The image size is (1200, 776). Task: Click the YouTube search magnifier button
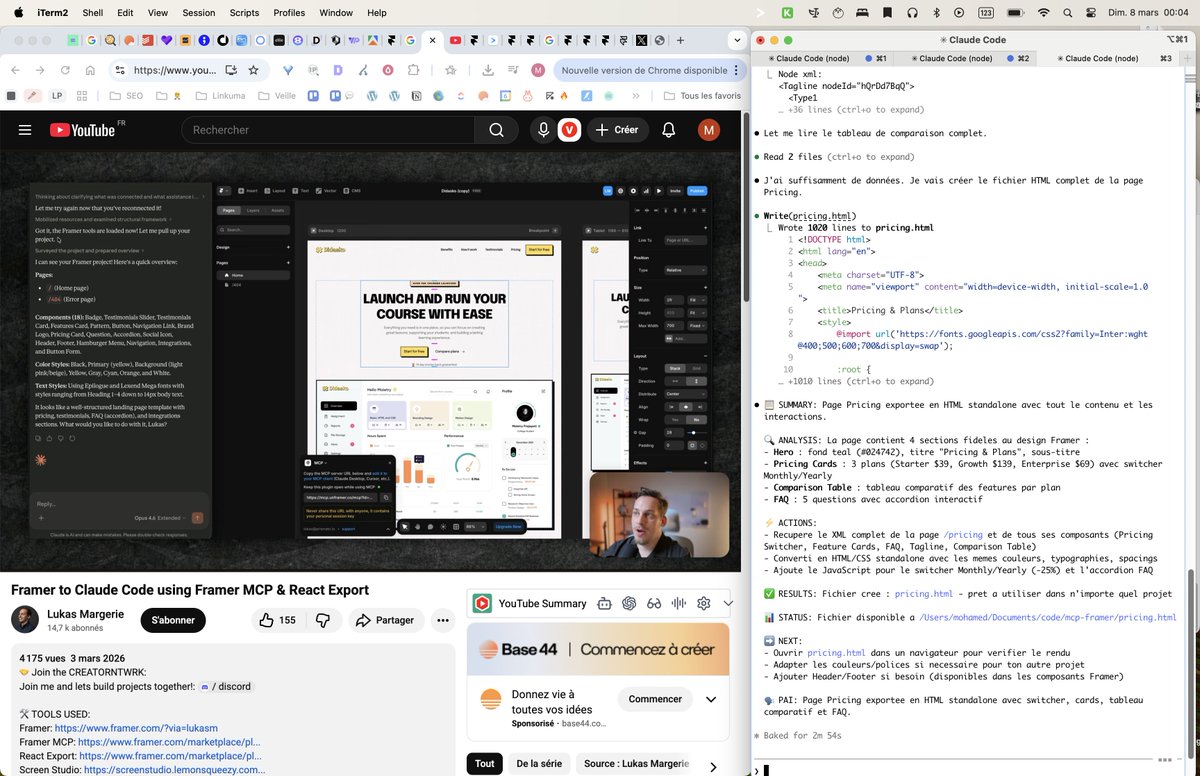[x=496, y=130]
